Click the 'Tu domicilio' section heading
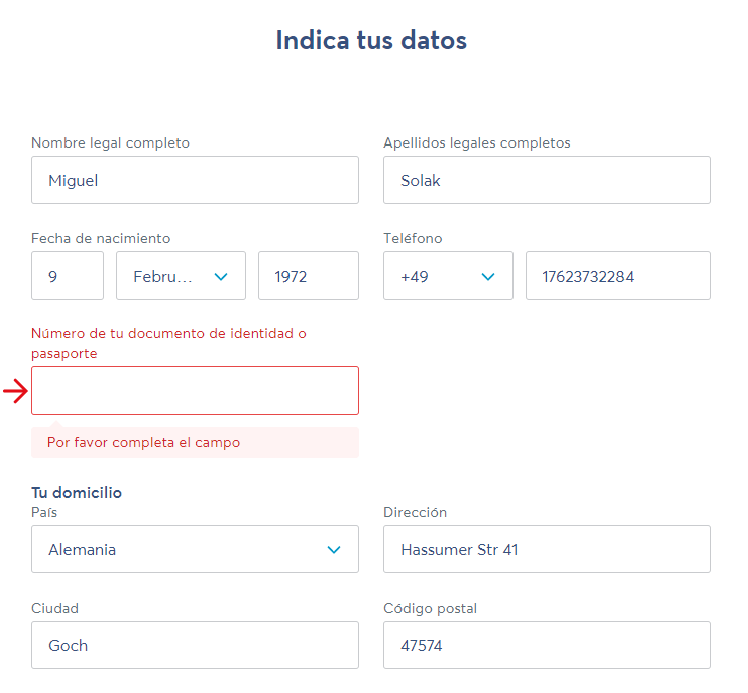Image resolution: width=748 pixels, height=693 pixels. tap(76, 493)
